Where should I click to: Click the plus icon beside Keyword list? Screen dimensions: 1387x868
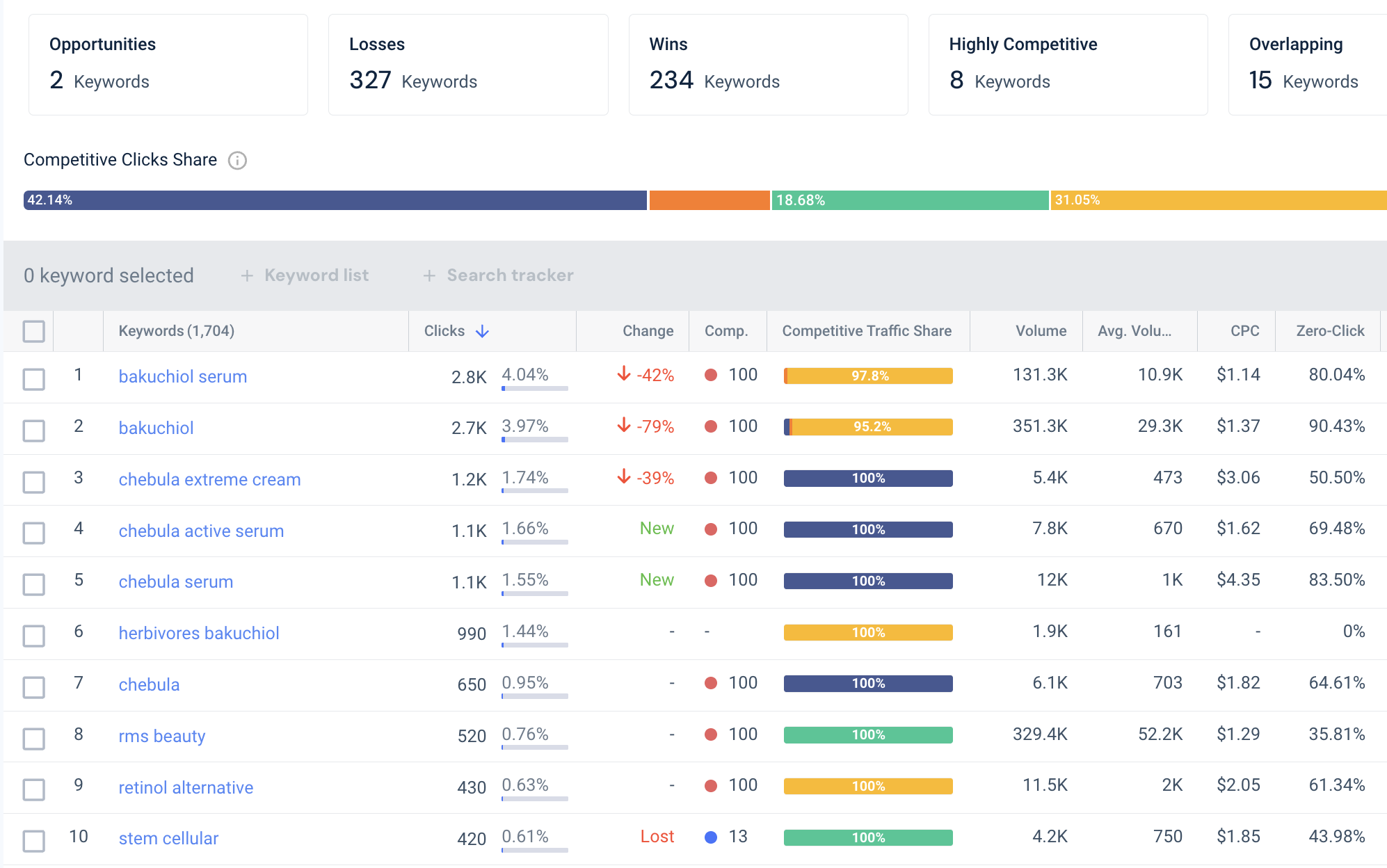247,276
